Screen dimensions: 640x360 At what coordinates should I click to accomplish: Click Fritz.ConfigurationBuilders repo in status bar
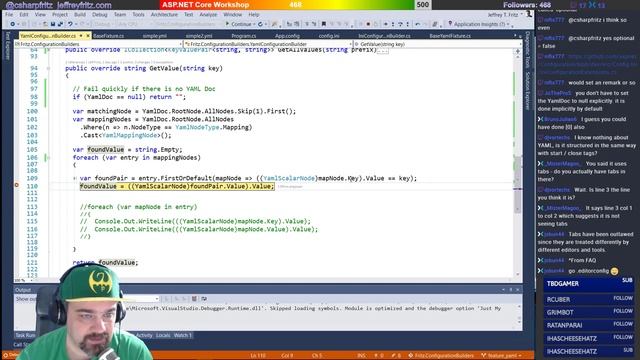[x=441, y=356]
